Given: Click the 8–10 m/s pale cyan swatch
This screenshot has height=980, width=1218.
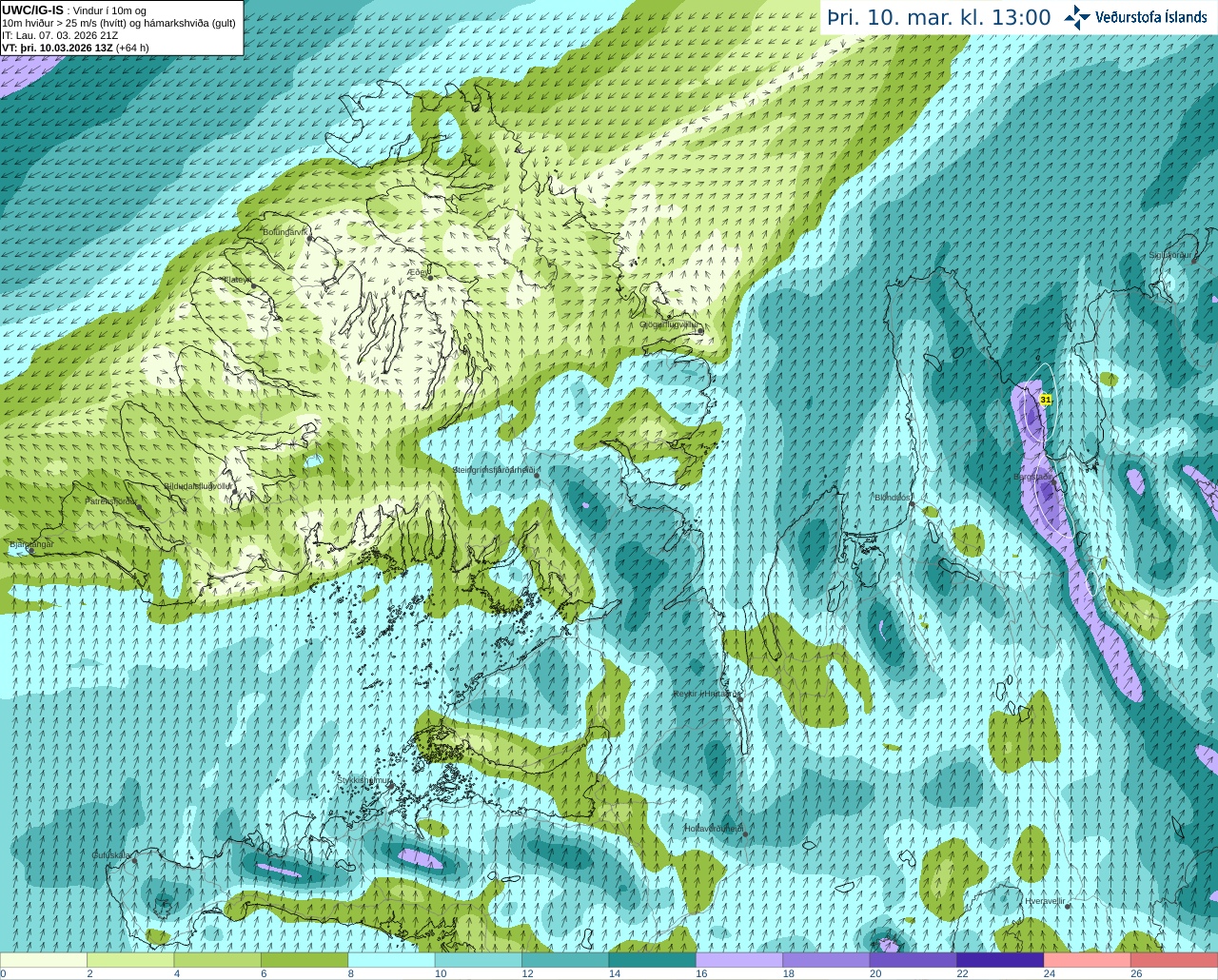Looking at the screenshot, I should (392, 960).
